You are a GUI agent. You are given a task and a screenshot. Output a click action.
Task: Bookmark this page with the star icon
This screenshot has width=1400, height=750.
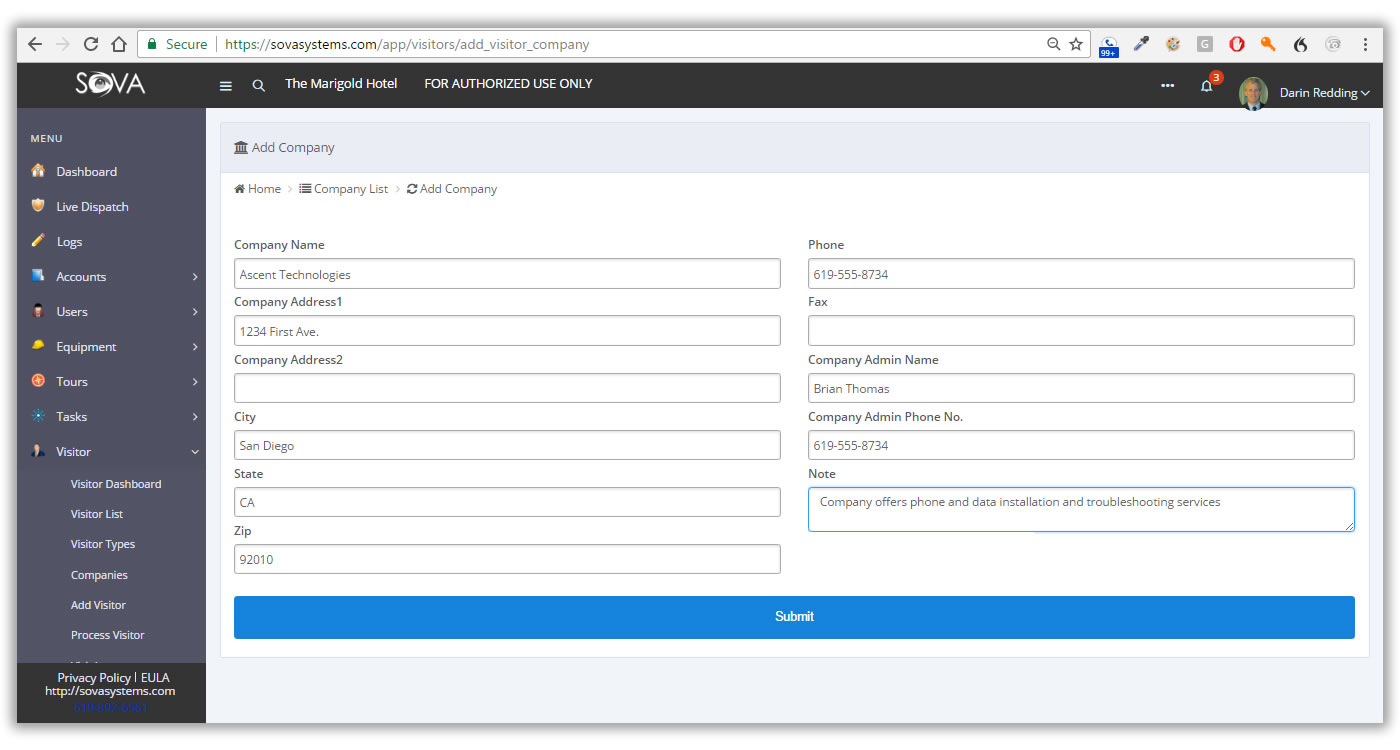click(x=1076, y=44)
